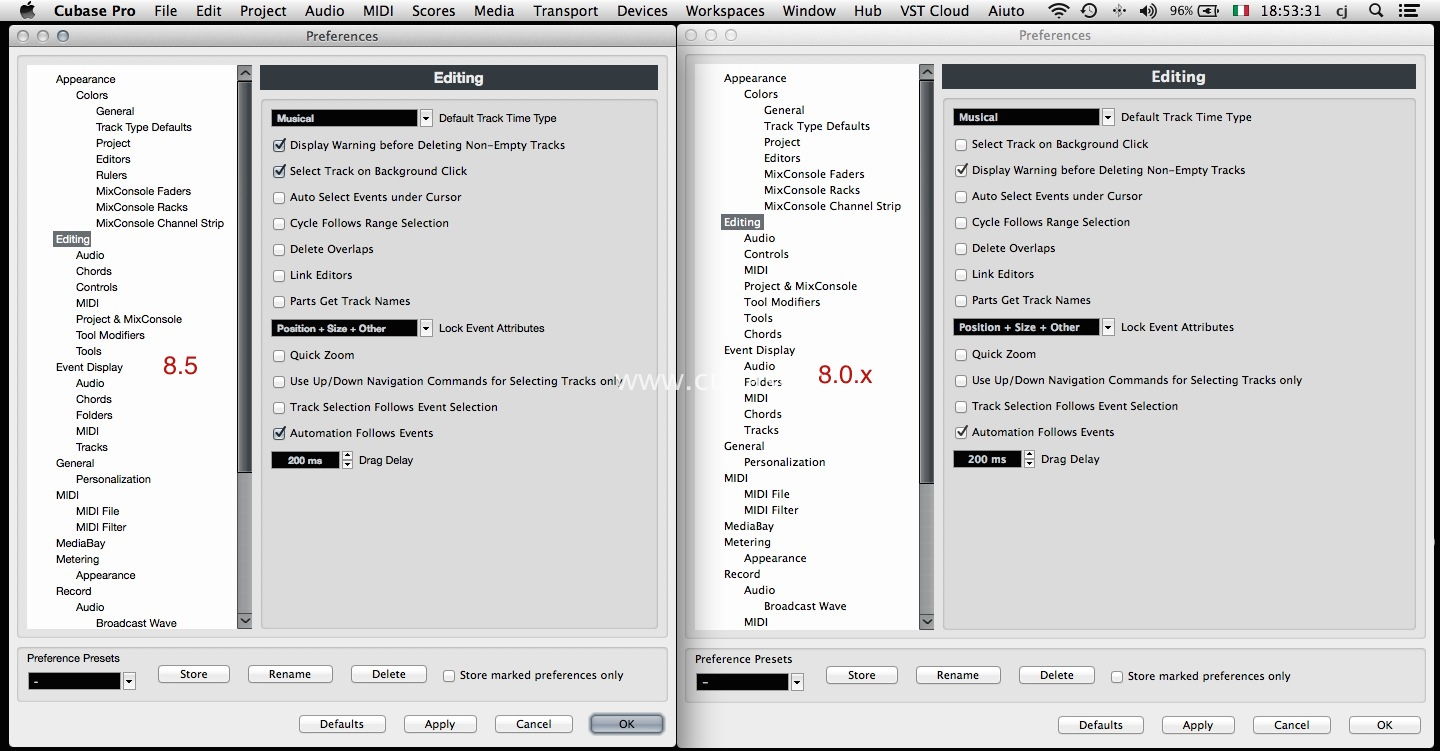This screenshot has width=1440, height=751.
Task: Open Lock Event Attributes dropdown in right window
Action: tap(1108, 327)
